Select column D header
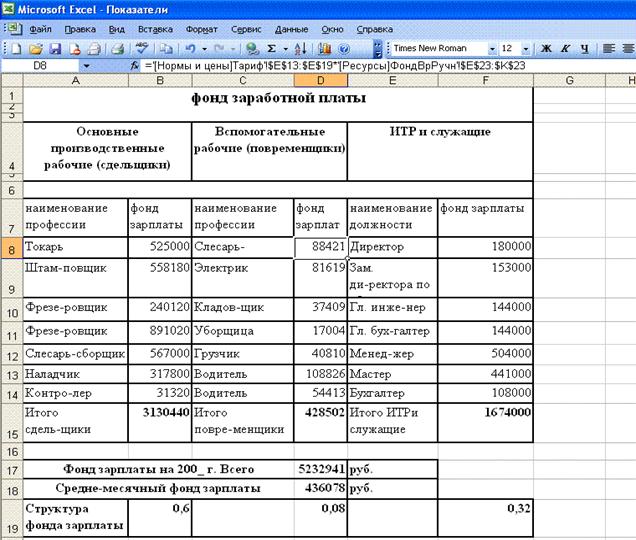 pos(320,80)
